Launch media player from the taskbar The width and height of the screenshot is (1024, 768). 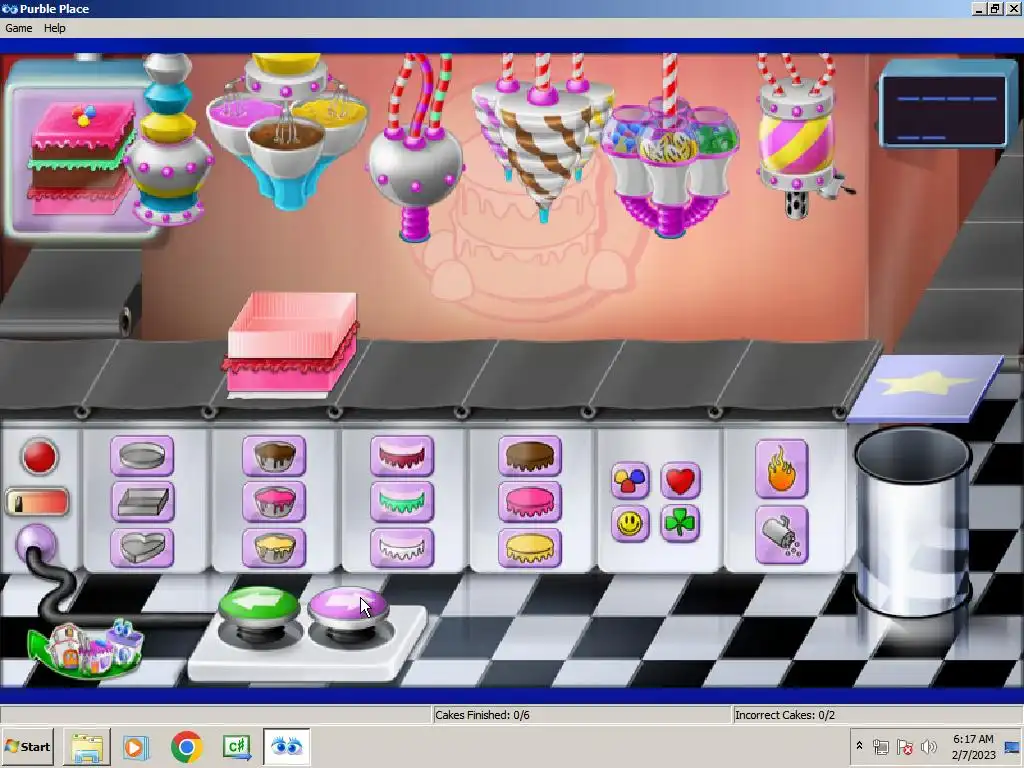[136, 746]
